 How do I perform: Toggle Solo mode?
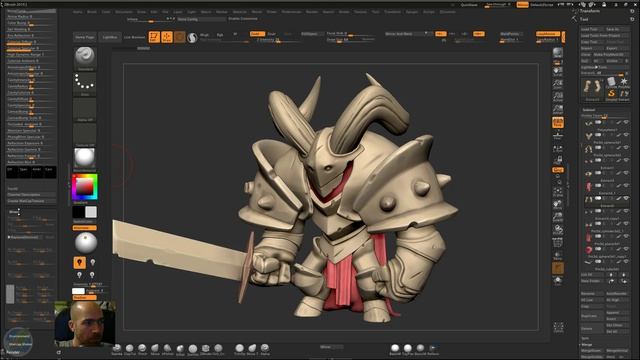coord(558,281)
